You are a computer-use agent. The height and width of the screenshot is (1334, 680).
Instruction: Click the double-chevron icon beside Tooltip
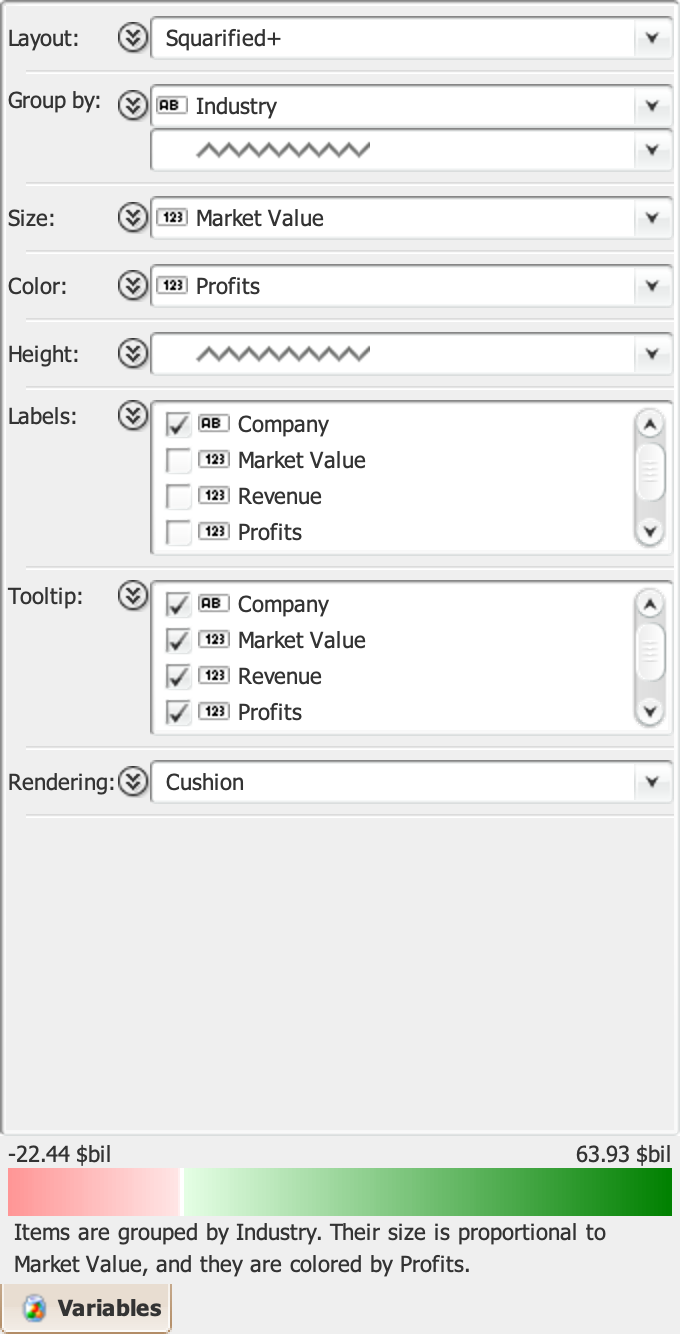click(132, 596)
